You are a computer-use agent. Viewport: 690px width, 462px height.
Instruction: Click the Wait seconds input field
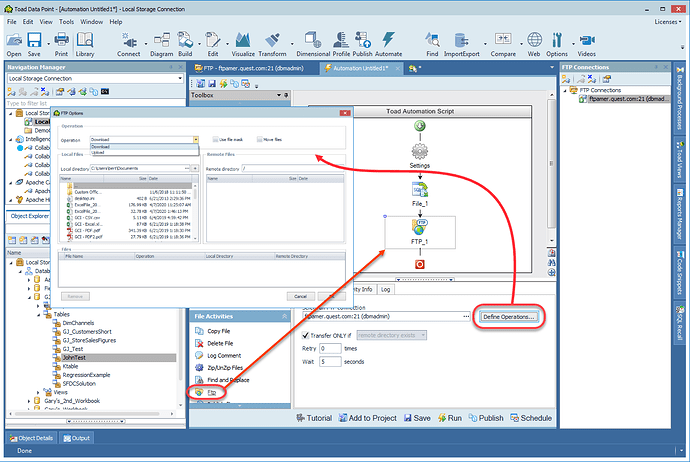(x=330, y=362)
